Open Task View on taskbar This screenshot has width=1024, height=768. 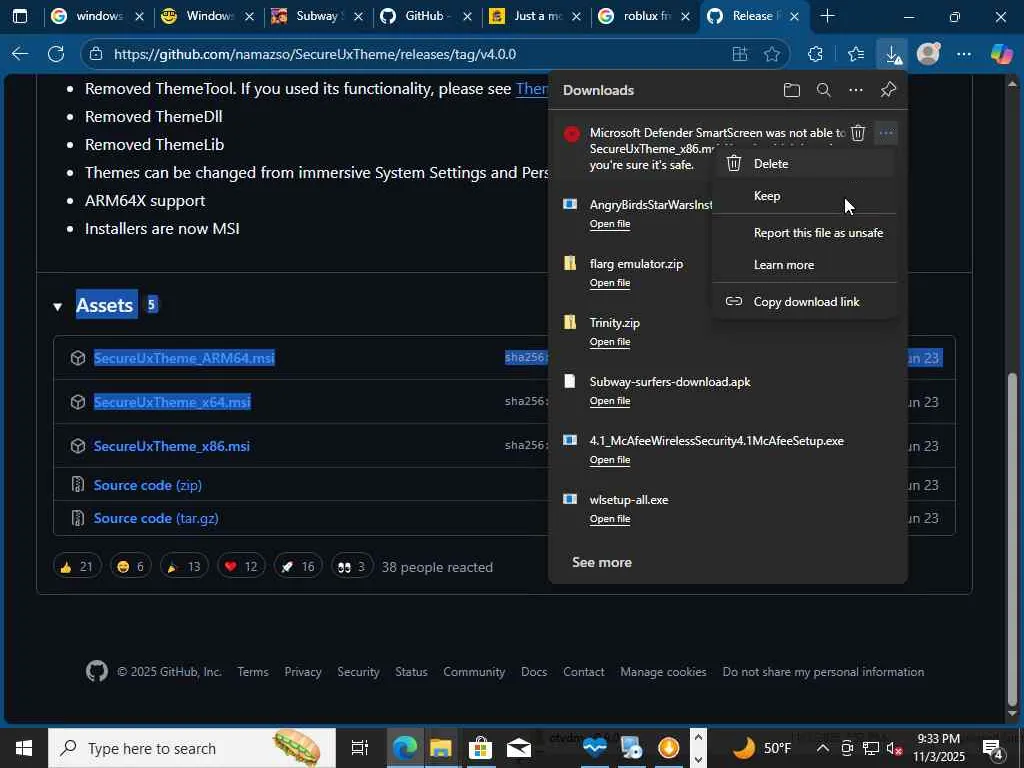point(359,748)
